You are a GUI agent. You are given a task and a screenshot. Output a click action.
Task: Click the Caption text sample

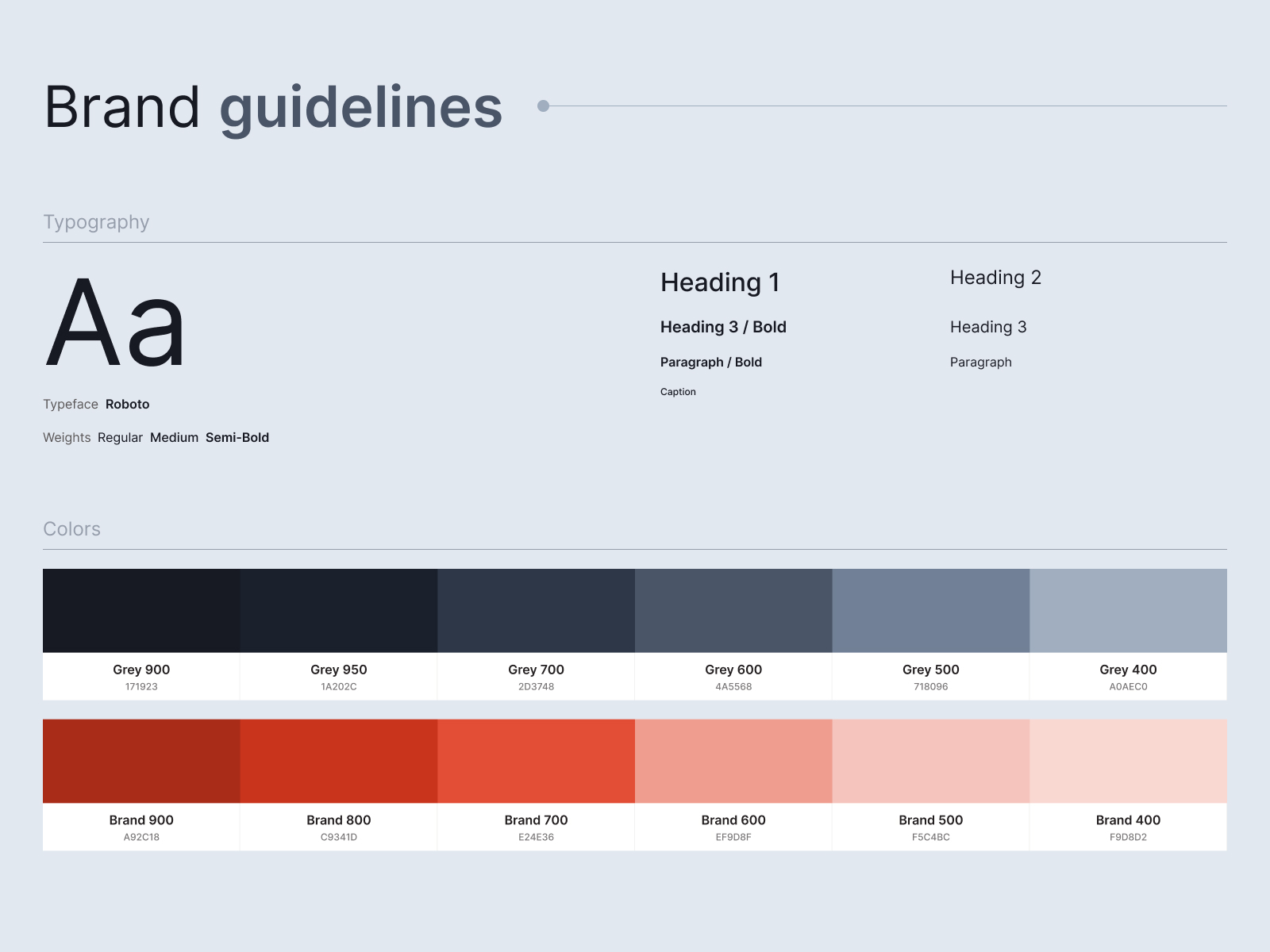click(x=678, y=392)
